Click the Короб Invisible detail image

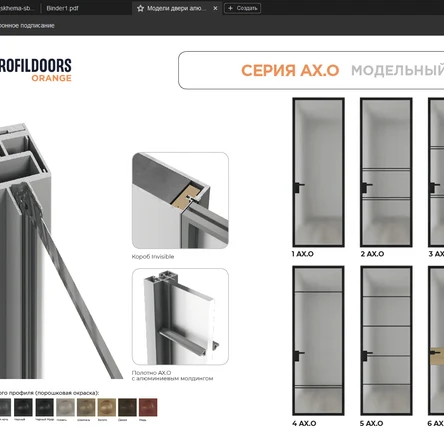(x=180, y=200)
